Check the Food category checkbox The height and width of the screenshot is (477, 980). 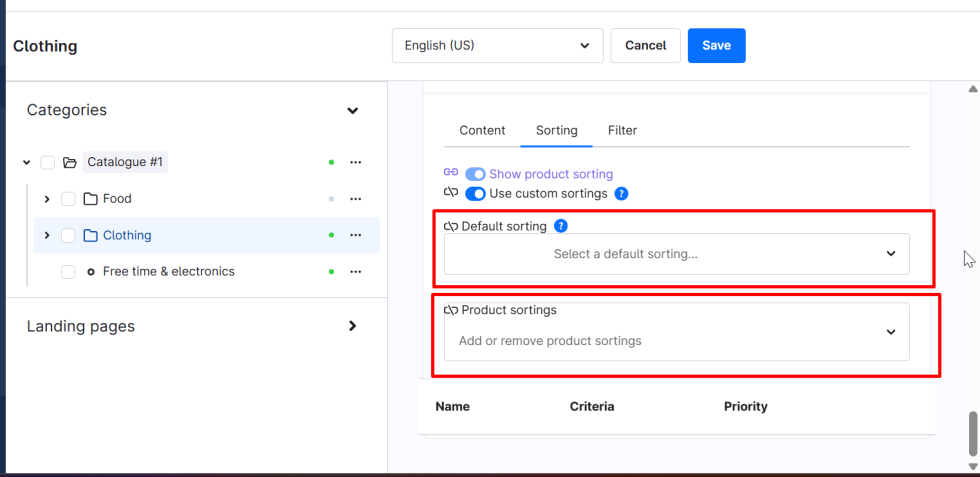(68, 199)
